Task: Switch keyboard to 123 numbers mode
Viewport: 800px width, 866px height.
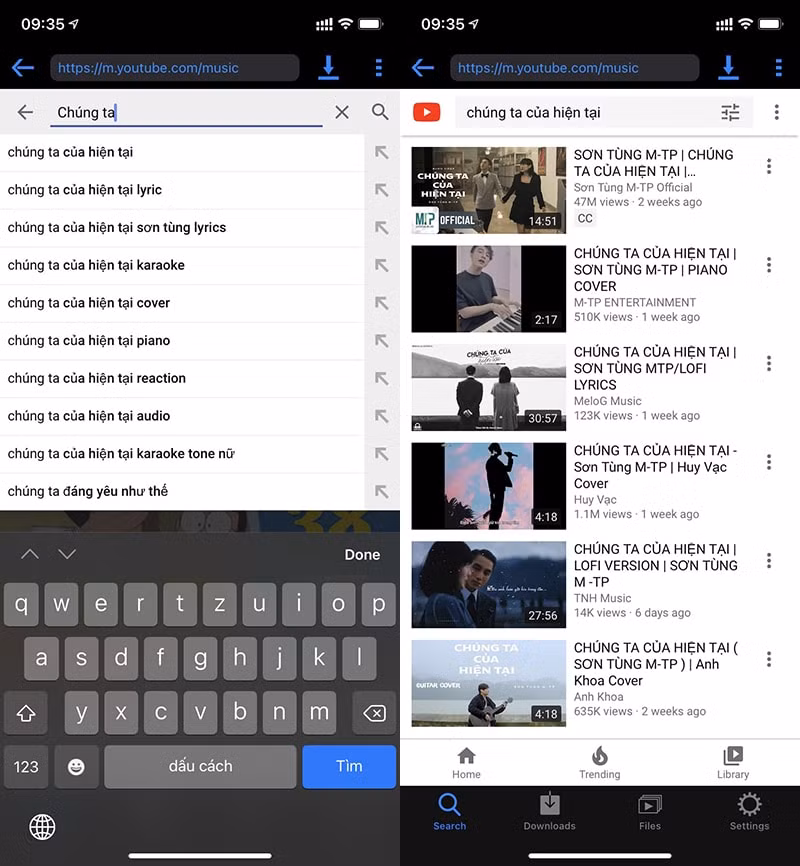Action: [26, 766]
